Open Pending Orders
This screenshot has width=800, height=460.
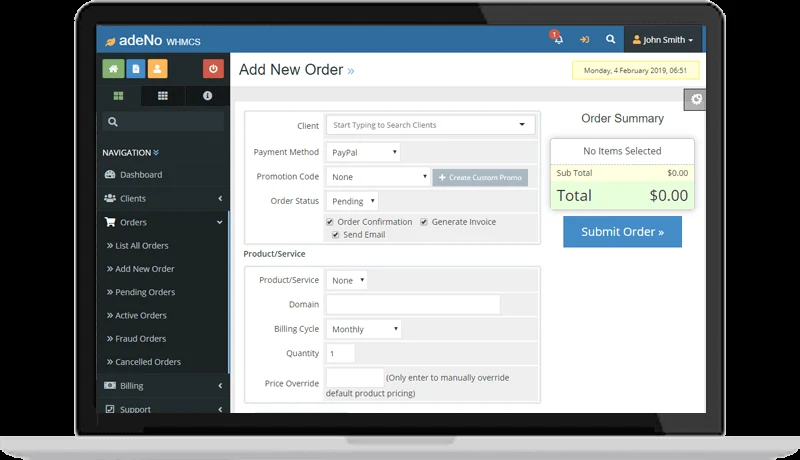tap(141, 292)
